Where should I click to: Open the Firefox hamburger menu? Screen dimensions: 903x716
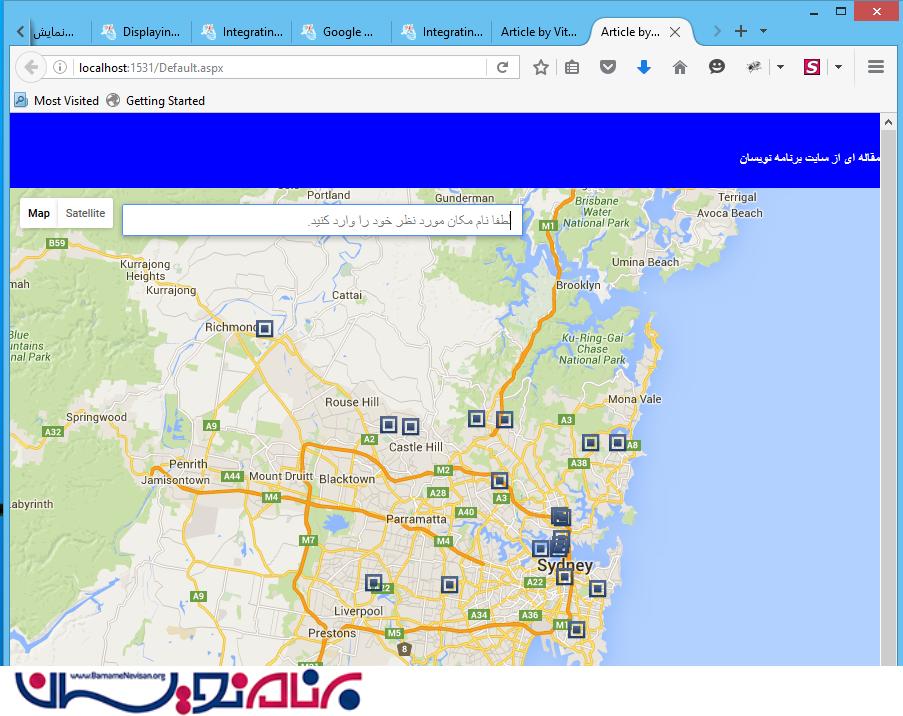(876, 67)
